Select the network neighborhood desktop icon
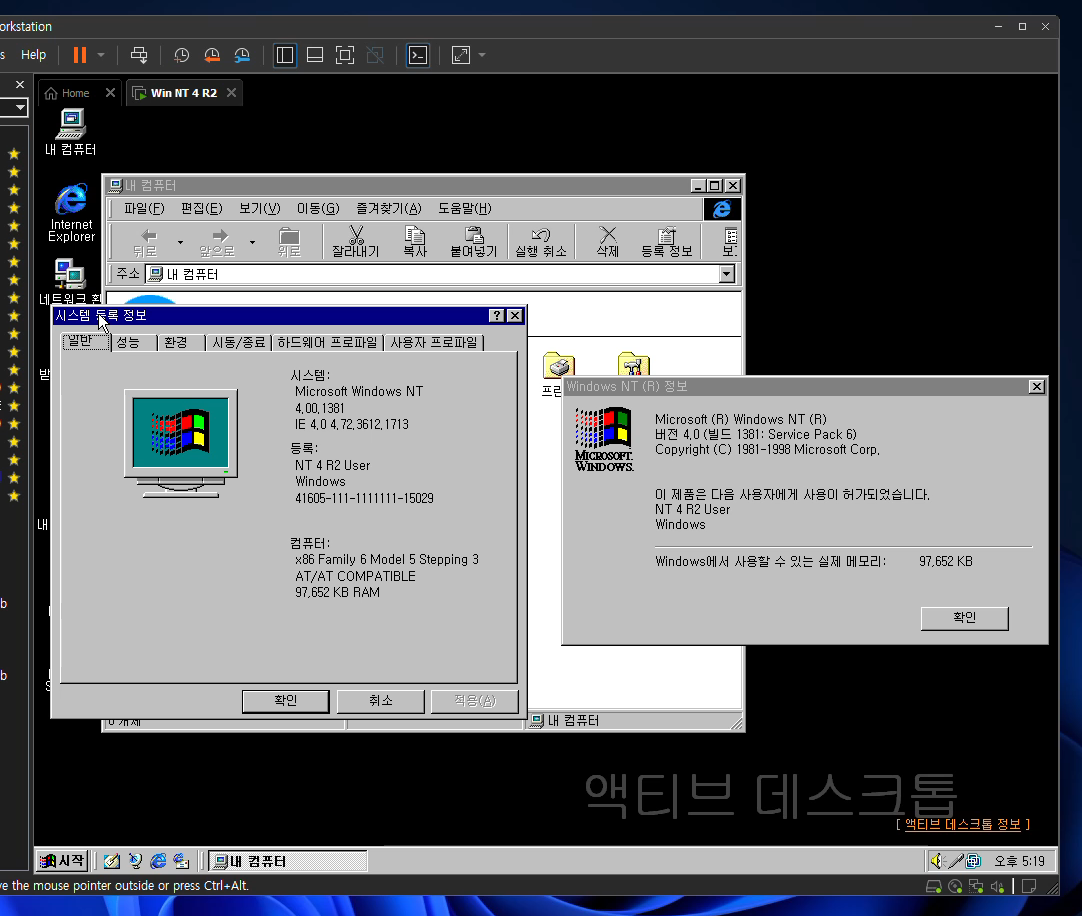The image size is (1082, 916). click(70, 282)
